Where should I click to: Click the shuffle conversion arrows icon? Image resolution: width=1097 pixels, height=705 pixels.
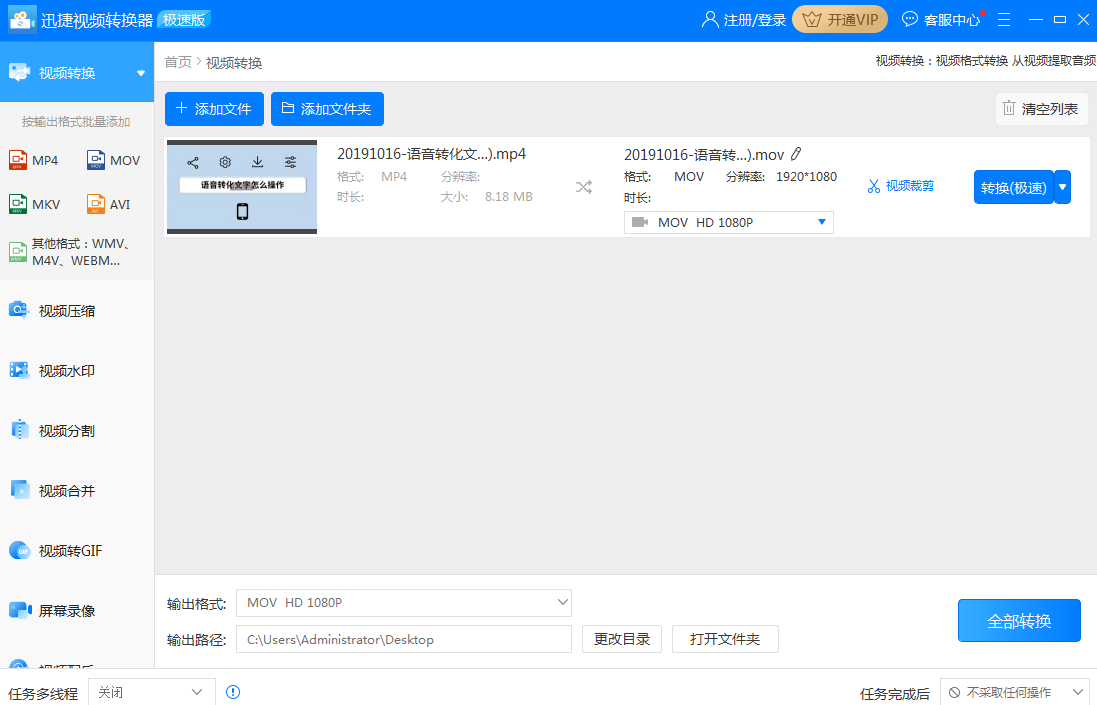(583, 187)
